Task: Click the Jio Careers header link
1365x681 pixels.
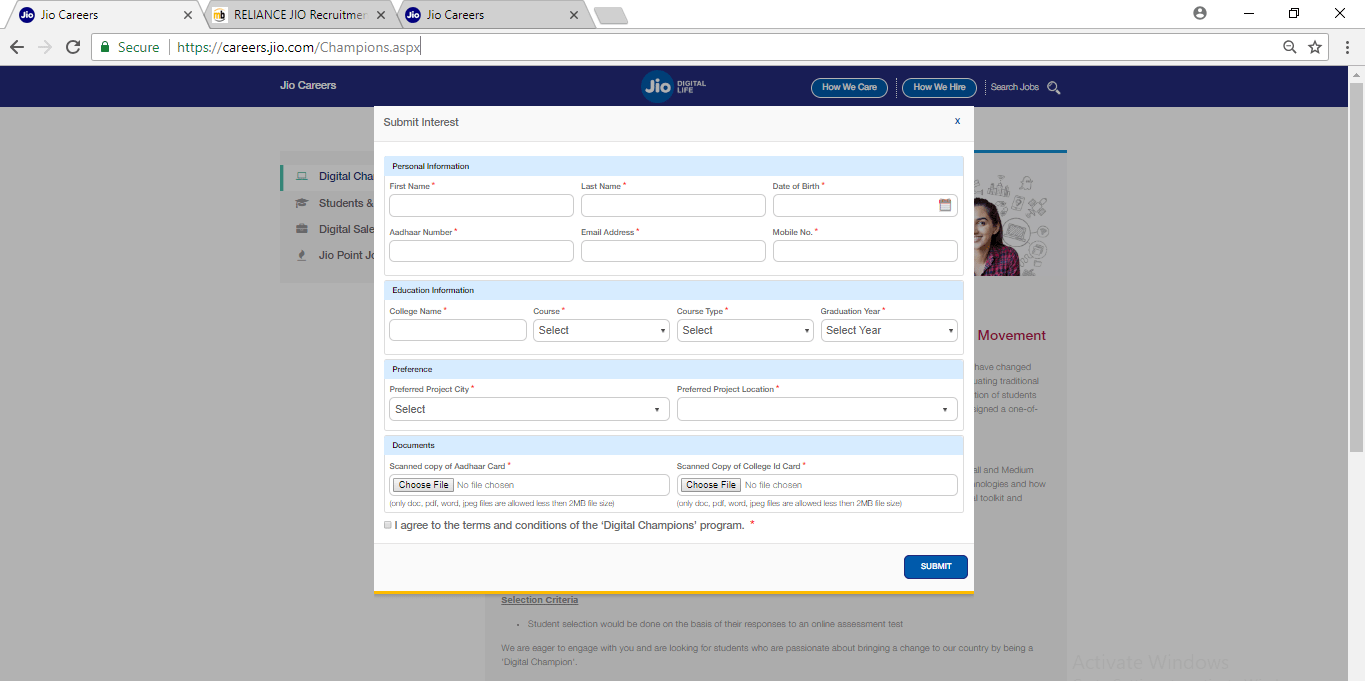Action: point(308,86)
